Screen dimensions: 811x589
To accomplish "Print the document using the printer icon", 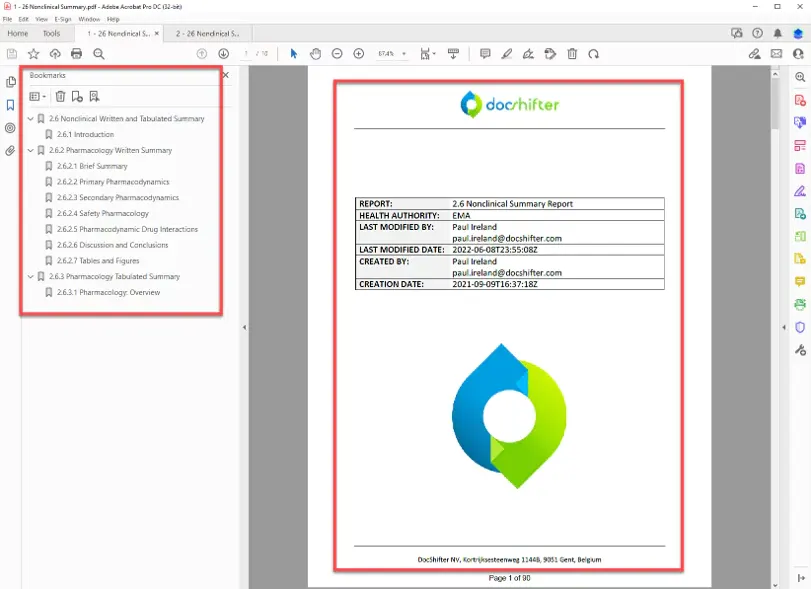I will click(77, 54).
